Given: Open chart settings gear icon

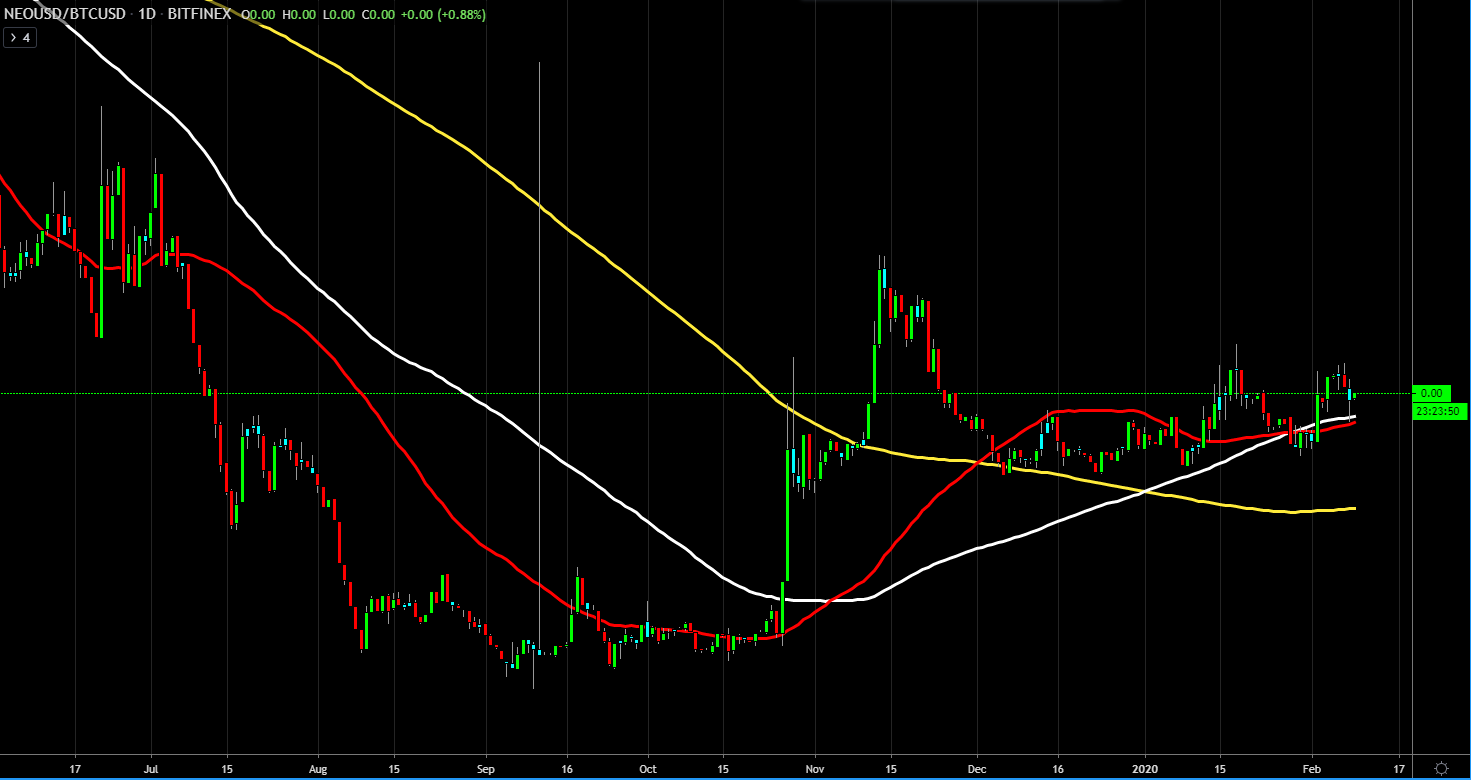Looking at the screenshot, I should tap(1441, 767).
